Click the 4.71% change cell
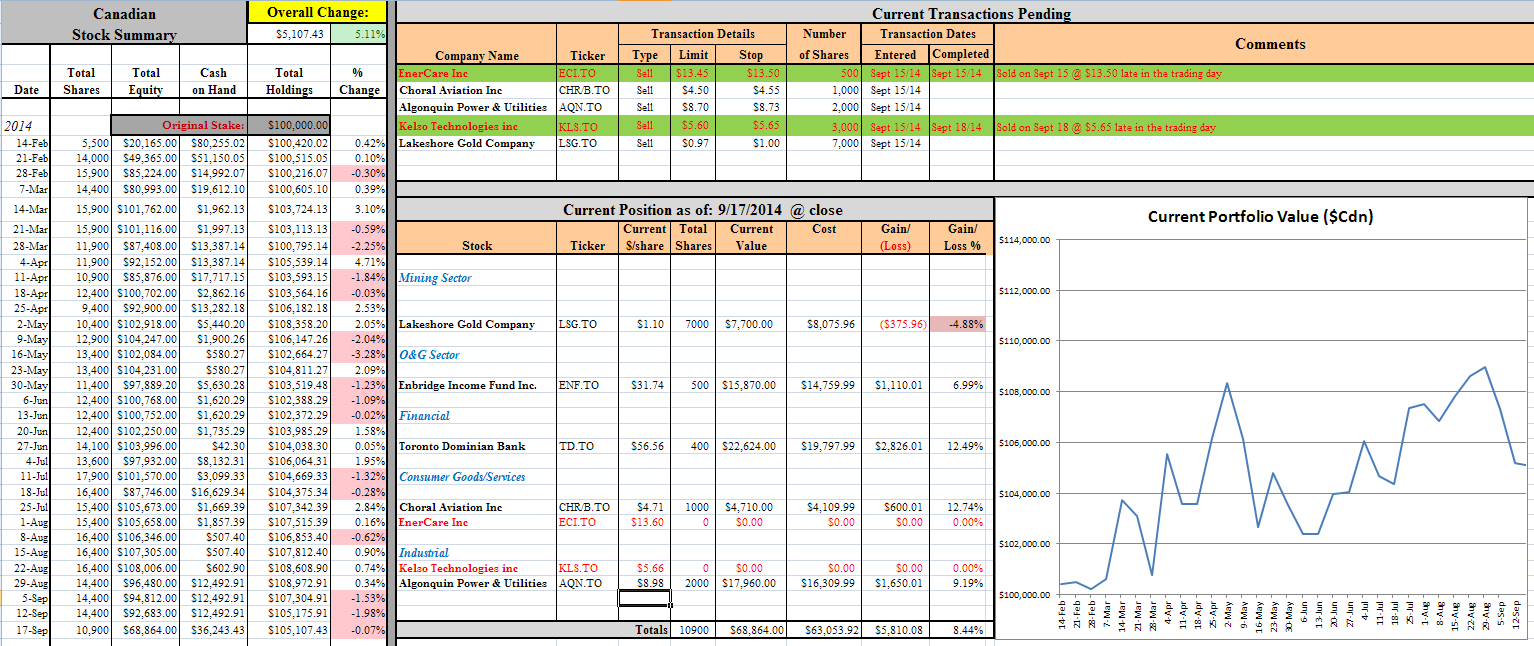Viewport: 1534px width, 646px height. click(360, 262)
